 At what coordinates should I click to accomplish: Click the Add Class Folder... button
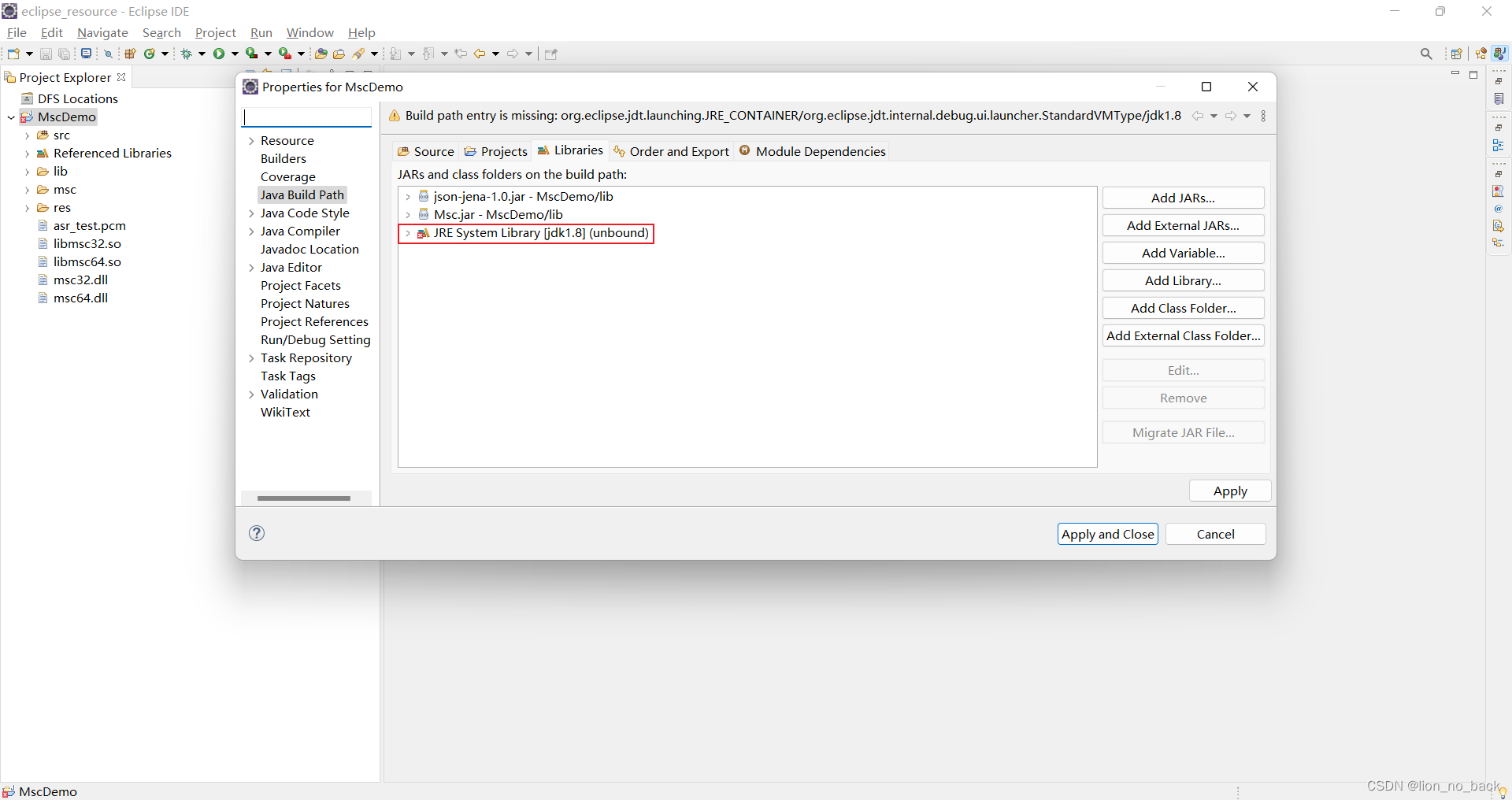pos(1183,308)
